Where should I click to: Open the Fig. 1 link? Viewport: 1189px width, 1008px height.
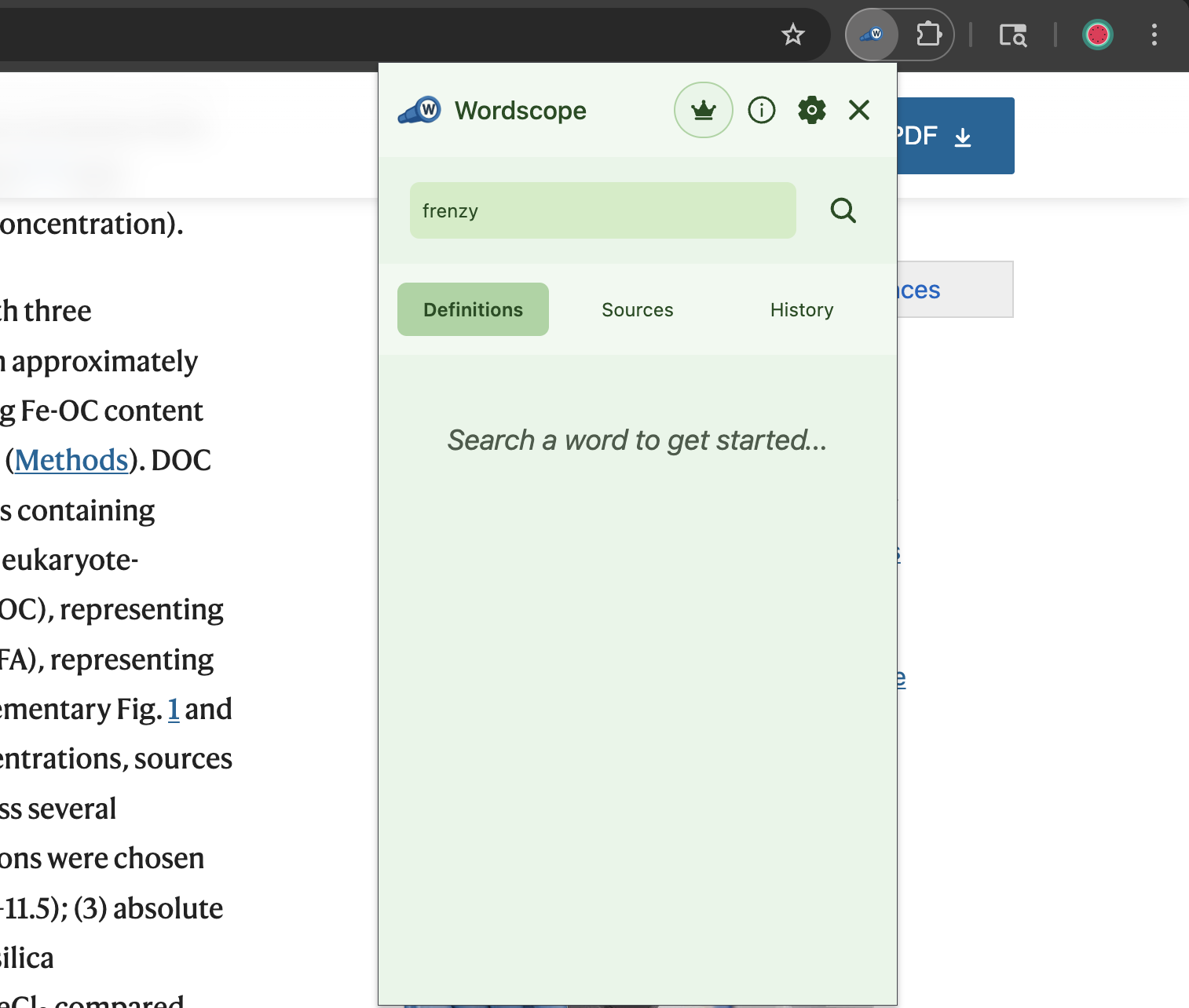click(x=173, y=709)
